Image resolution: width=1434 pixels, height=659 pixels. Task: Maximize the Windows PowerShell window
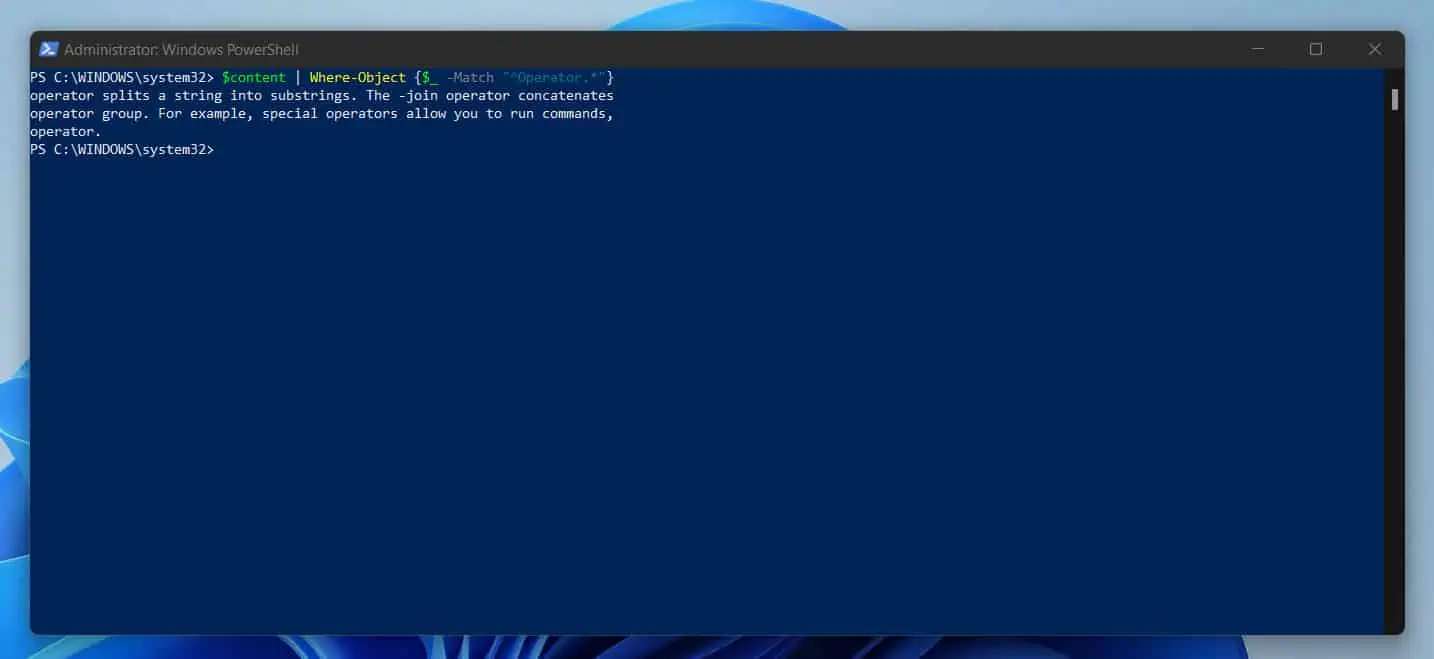point(1316,49)
